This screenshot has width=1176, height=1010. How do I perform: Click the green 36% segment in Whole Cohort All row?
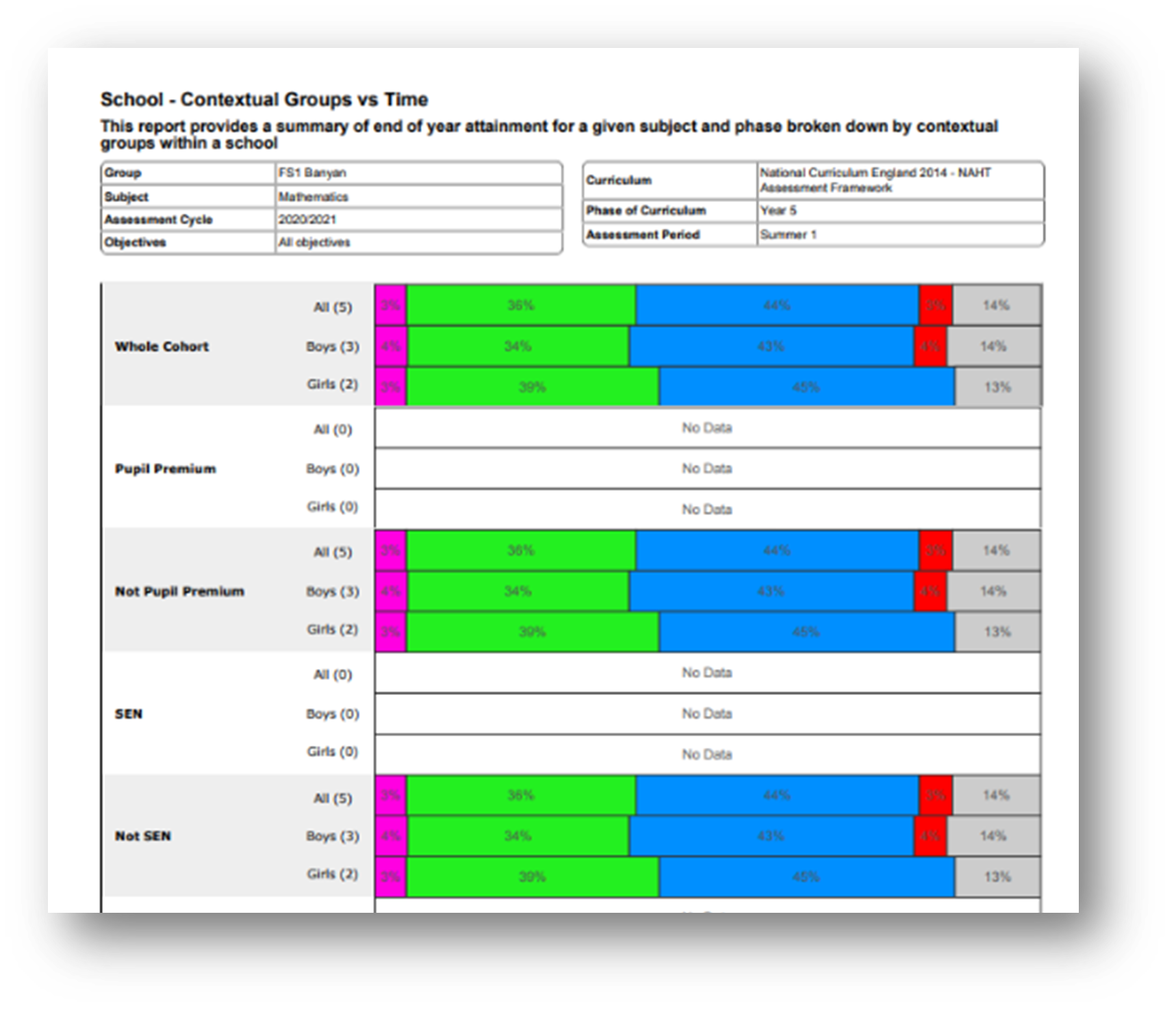pos(521,305)
